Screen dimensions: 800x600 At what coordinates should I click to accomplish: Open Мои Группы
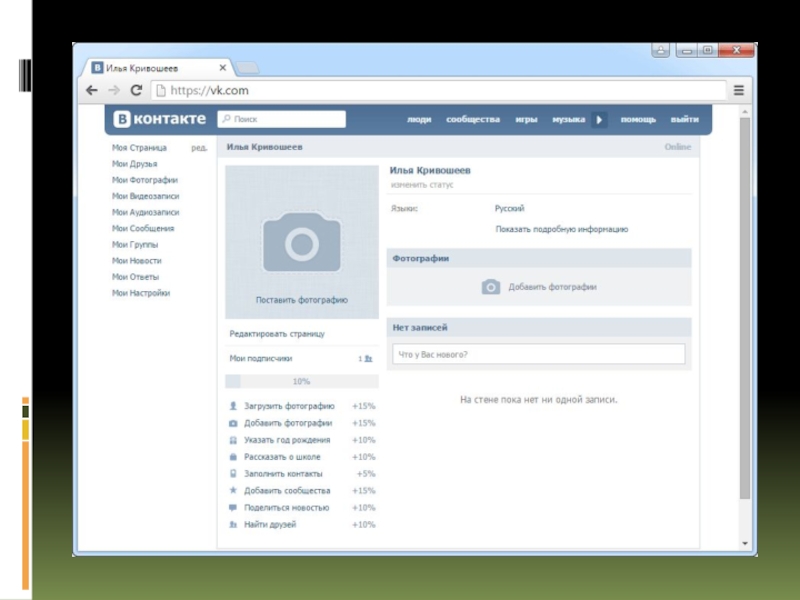(135, 244)
